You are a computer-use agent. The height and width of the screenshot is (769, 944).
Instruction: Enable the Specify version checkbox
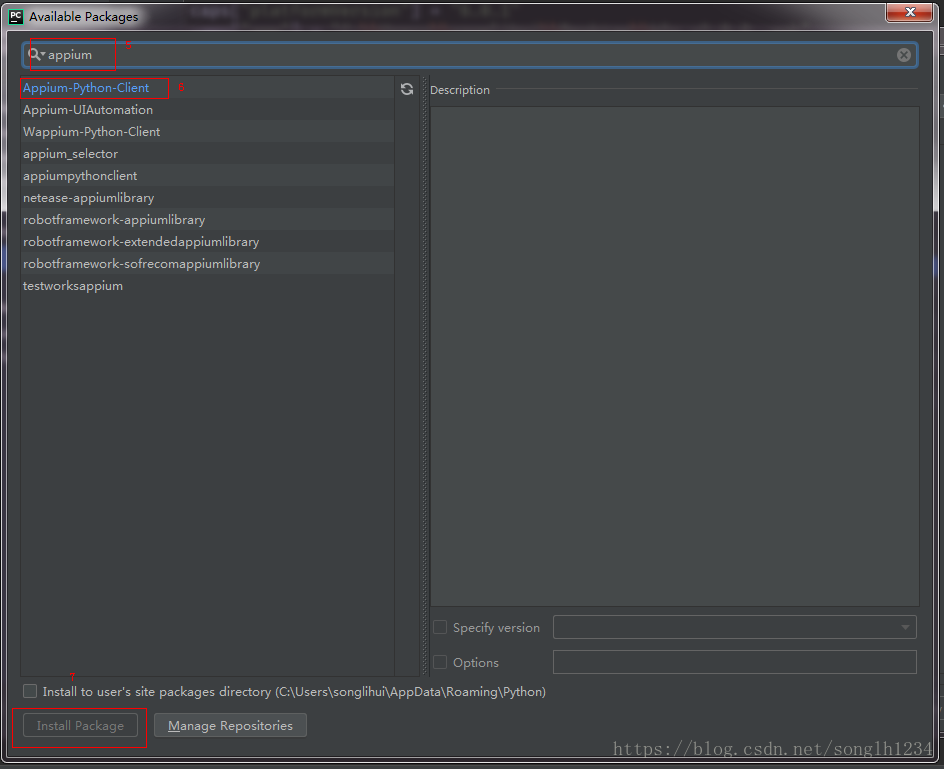440,627
